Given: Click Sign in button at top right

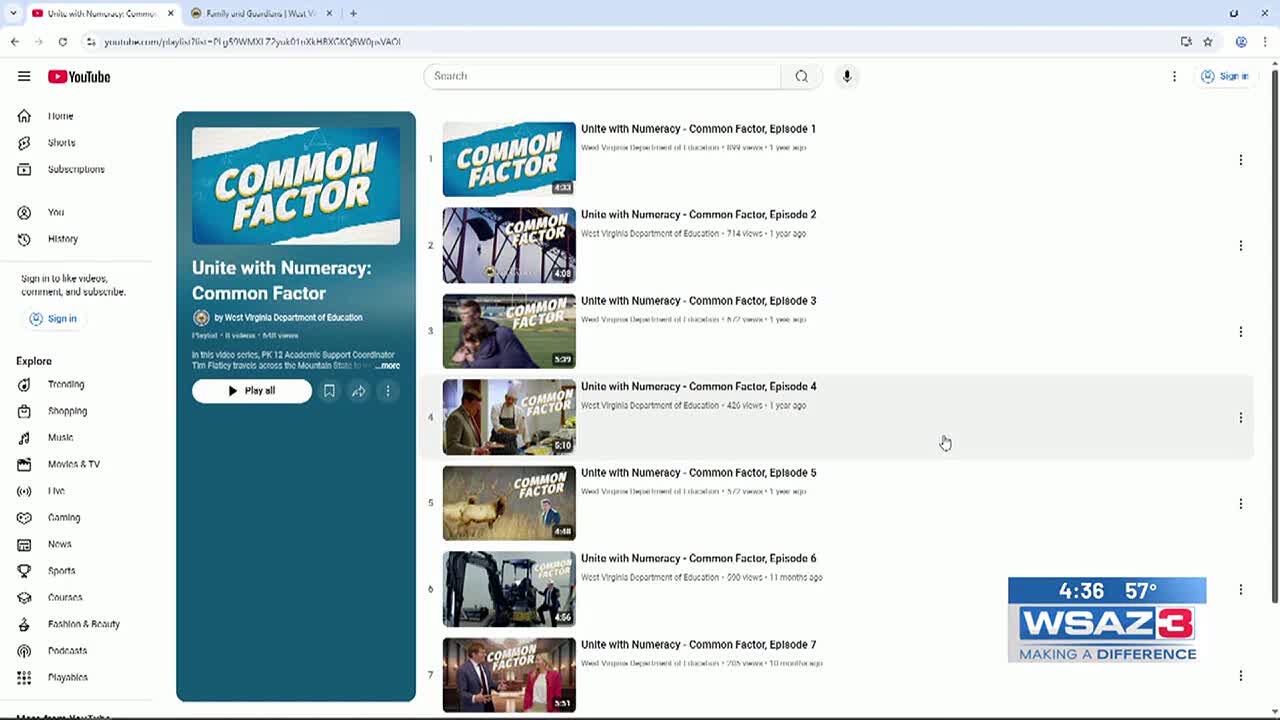Looking at the screenshot, I should click(1225, 76).
